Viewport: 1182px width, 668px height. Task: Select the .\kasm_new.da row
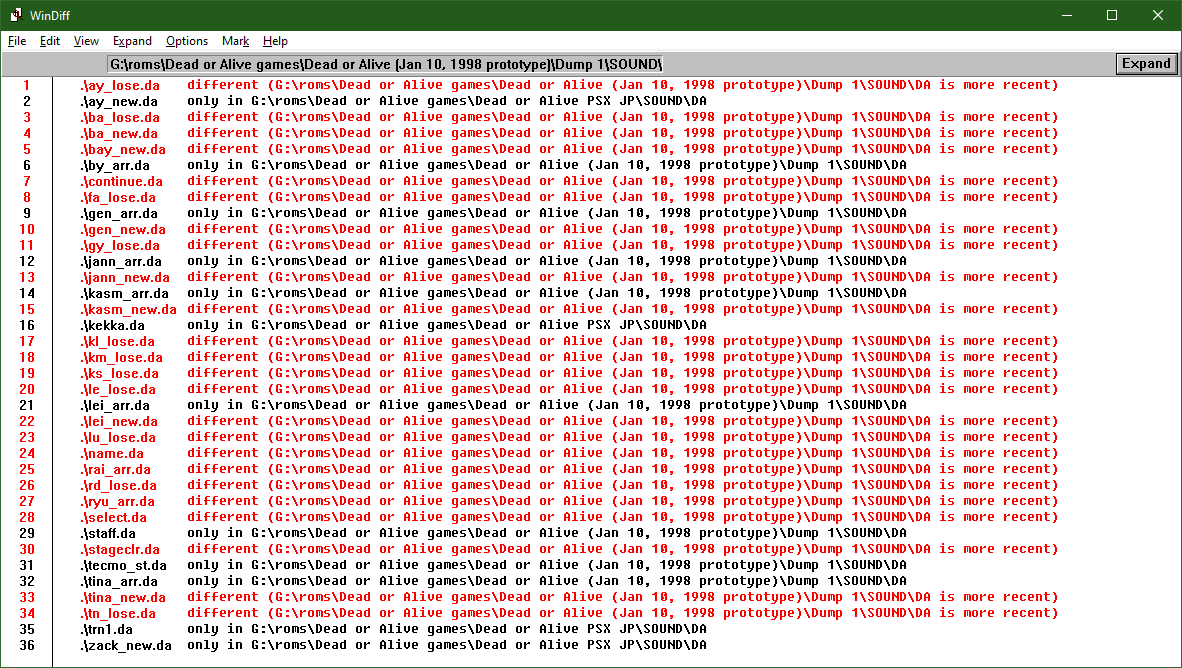569,309
